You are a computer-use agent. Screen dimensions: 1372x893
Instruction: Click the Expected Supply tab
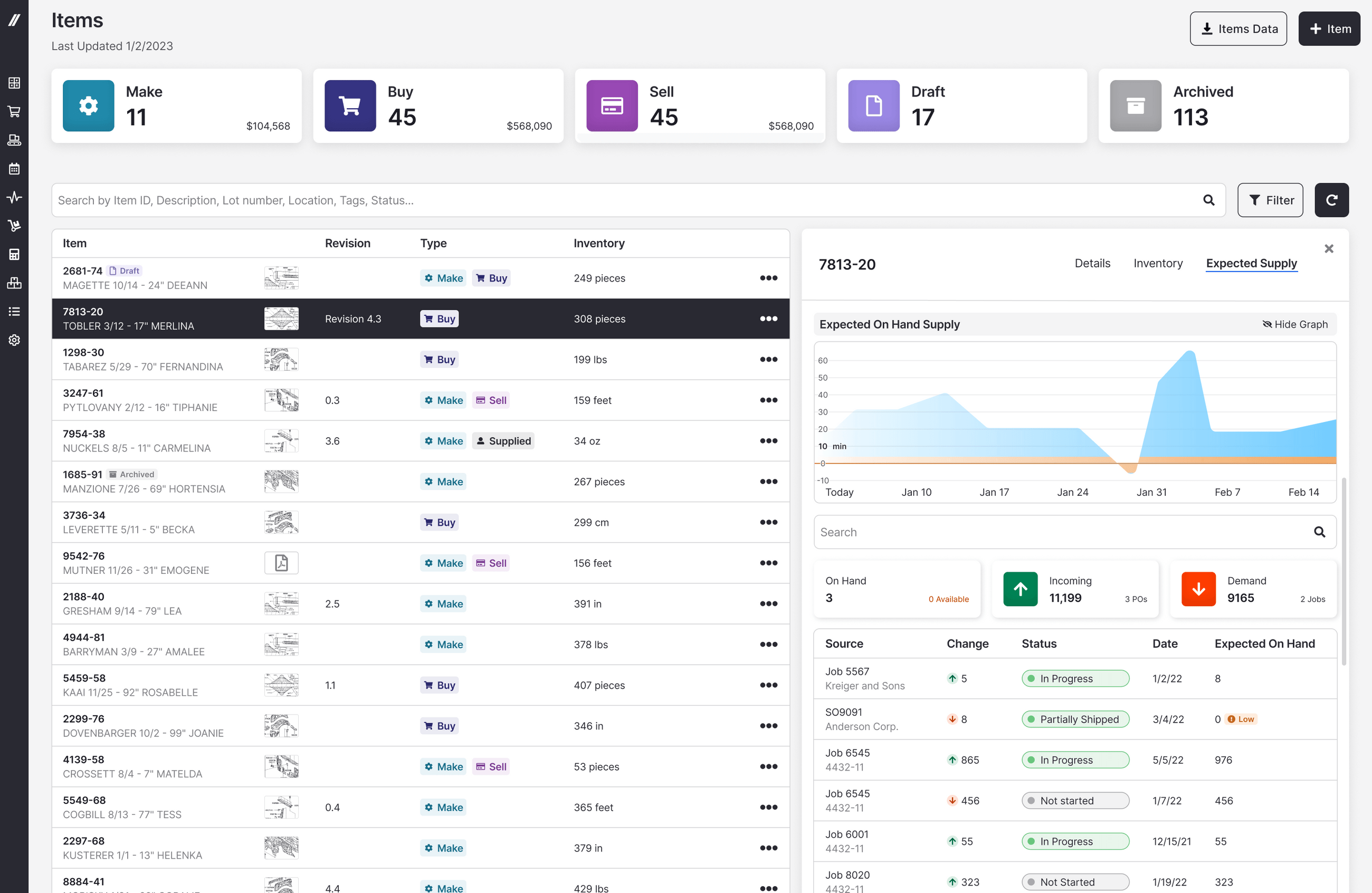[x=1251, y=264]
